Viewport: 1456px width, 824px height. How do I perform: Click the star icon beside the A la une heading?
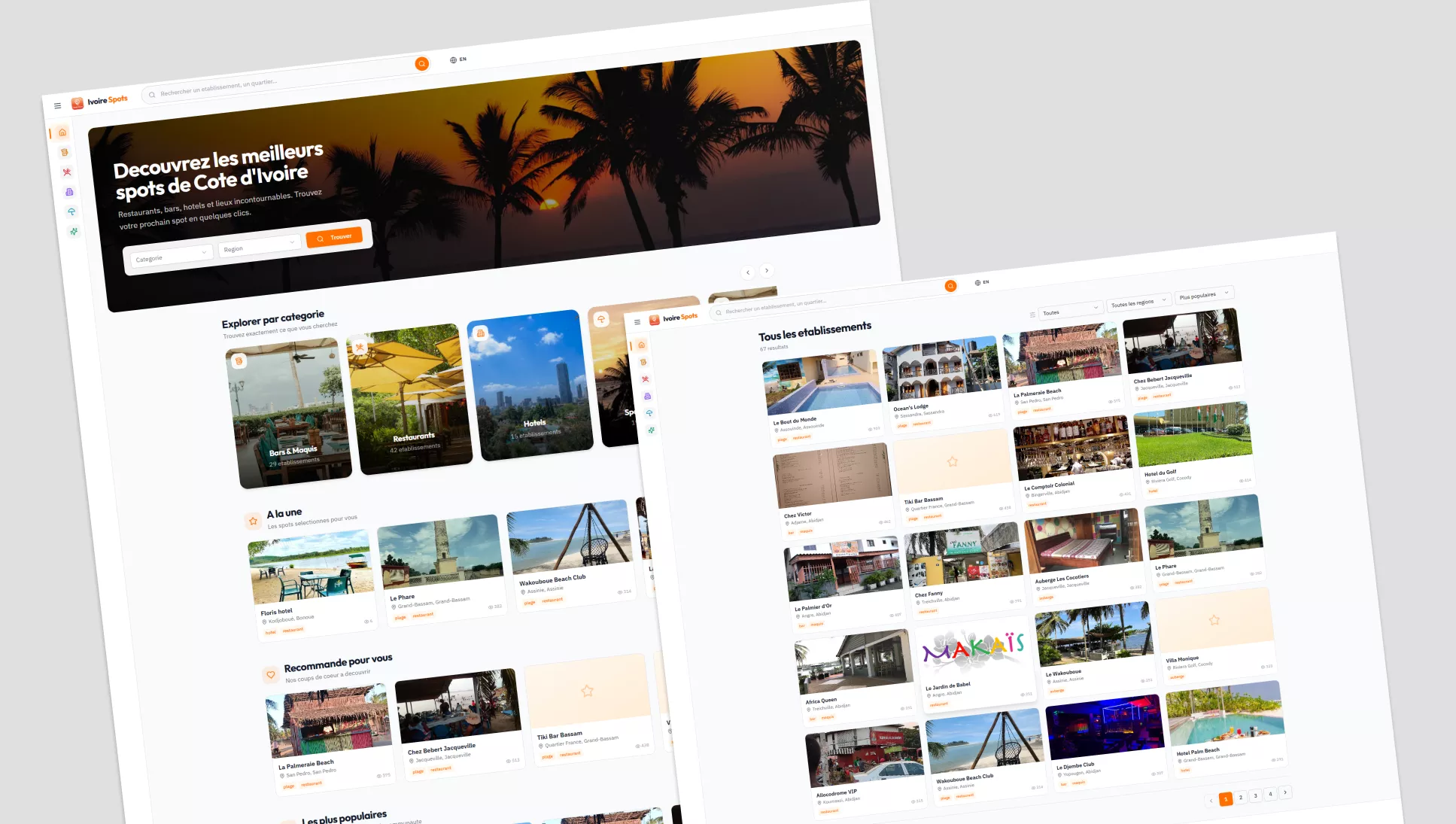point(254,521)
